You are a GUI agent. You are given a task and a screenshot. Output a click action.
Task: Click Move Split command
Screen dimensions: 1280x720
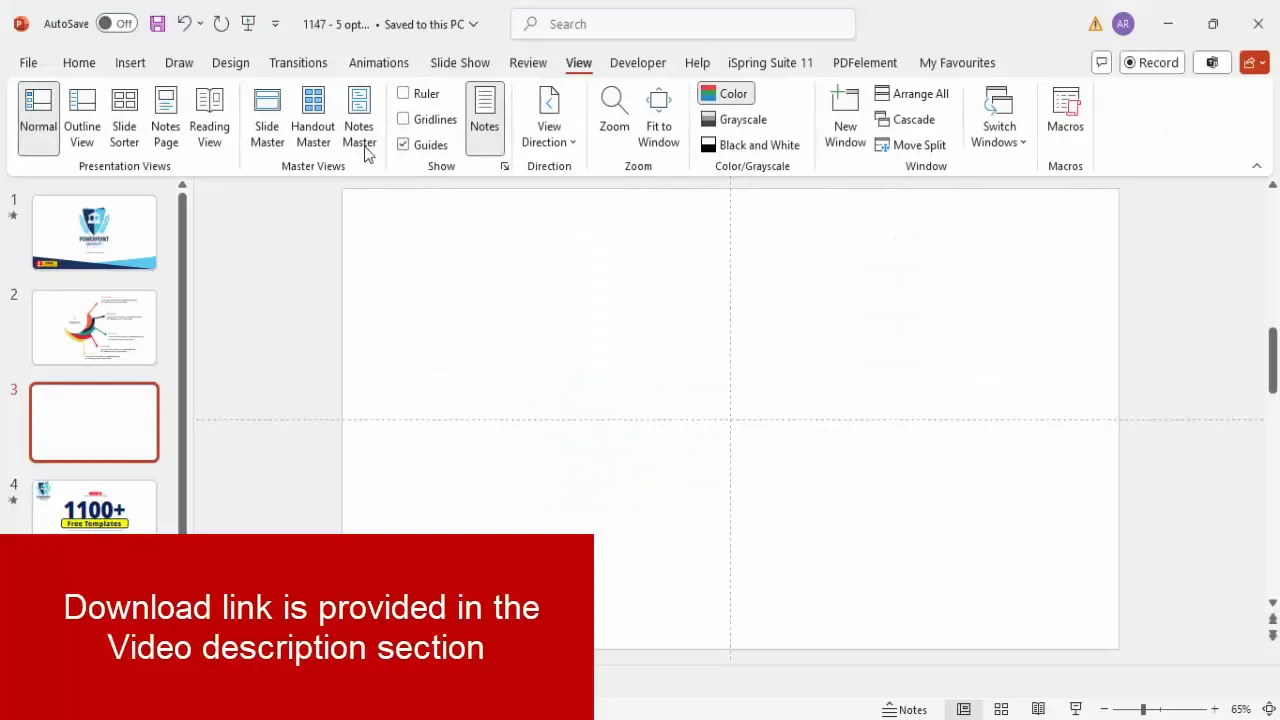[910, 145]
